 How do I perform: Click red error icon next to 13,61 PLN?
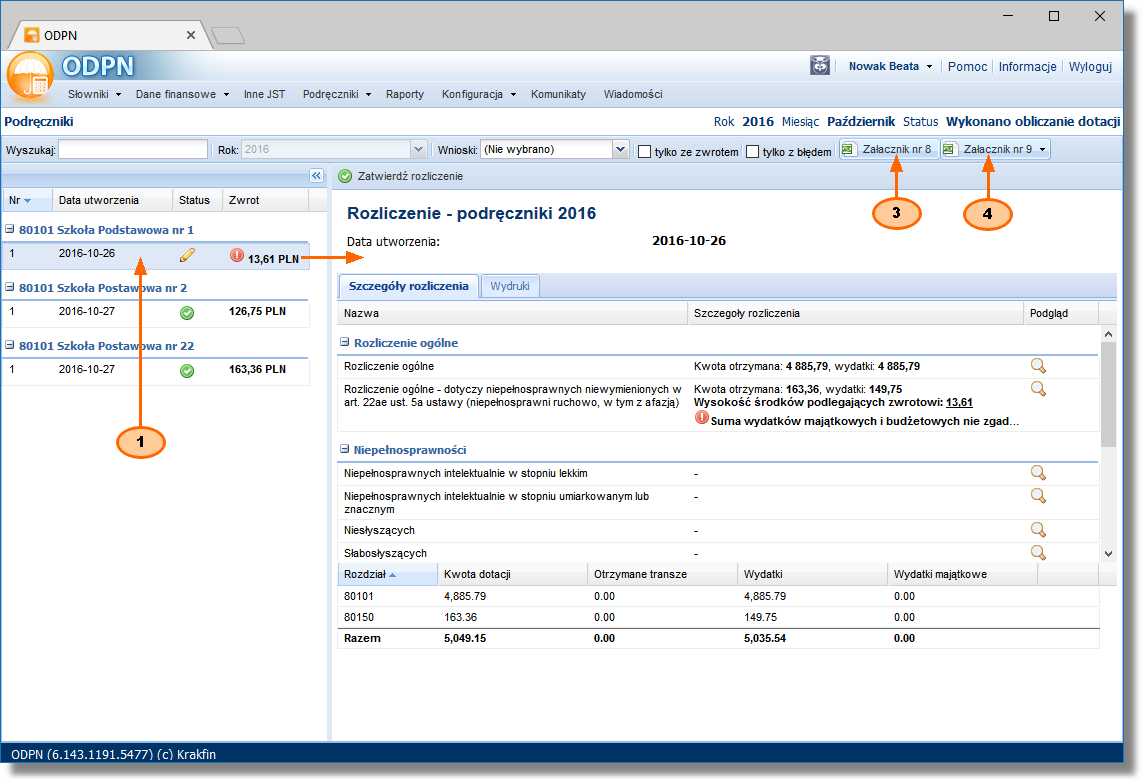[237, 255]
